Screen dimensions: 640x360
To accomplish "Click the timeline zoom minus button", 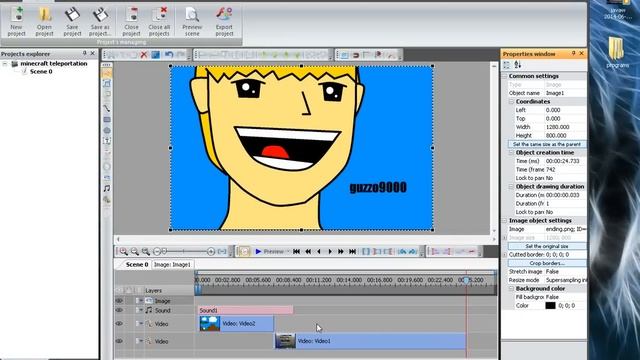I will [x=157, y=252].
